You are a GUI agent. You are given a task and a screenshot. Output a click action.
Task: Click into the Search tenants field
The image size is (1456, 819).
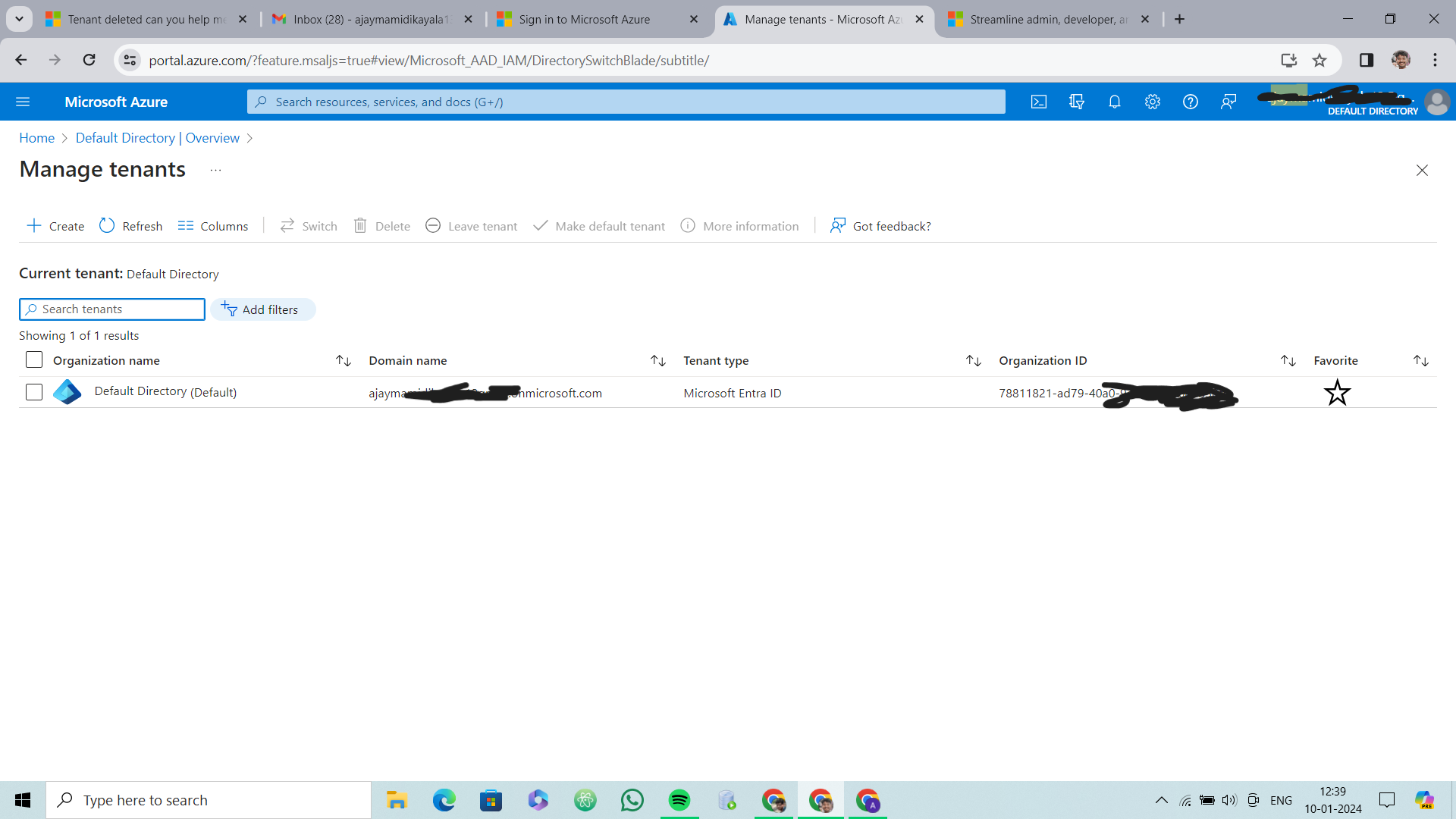112,309
